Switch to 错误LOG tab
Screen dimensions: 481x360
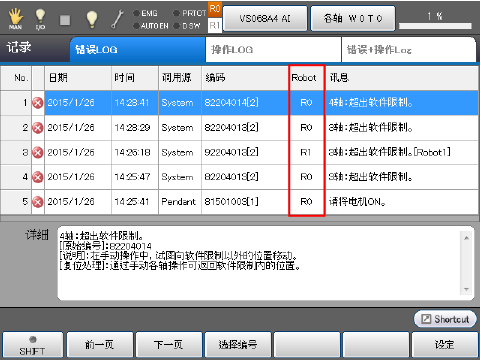(x=137, y=50)
